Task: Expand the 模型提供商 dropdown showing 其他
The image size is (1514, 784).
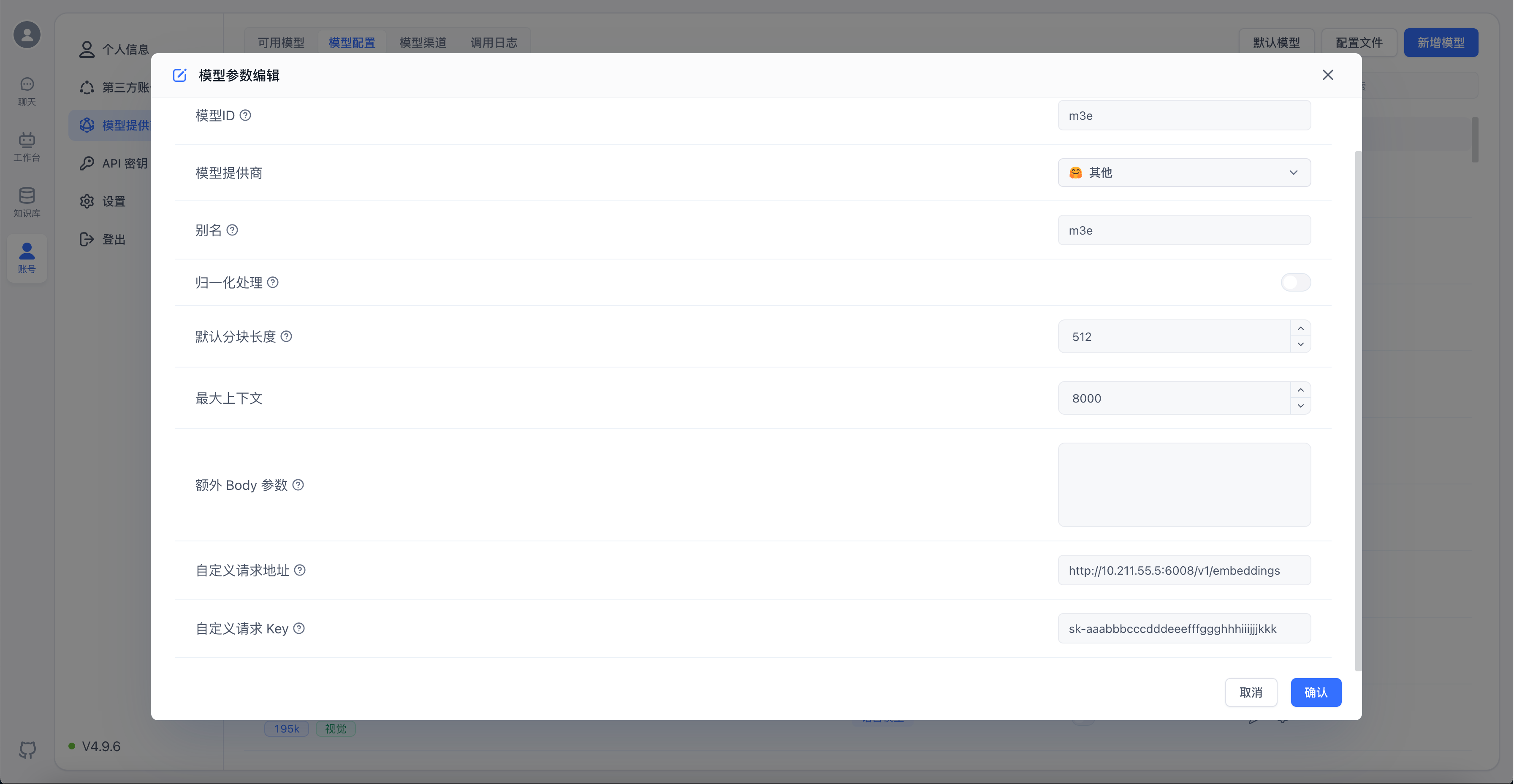Action: click(x=1184, y=173)
